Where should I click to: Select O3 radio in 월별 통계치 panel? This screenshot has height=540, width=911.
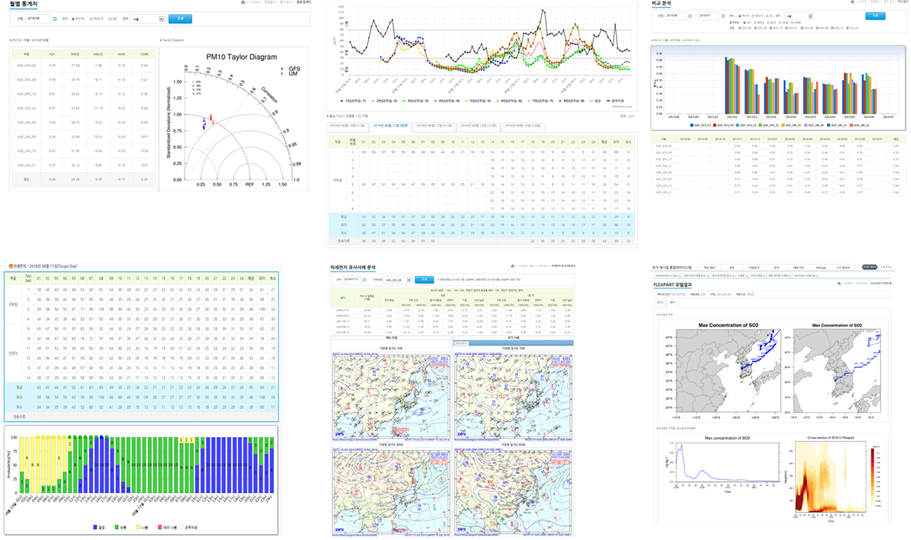point(110,19)
